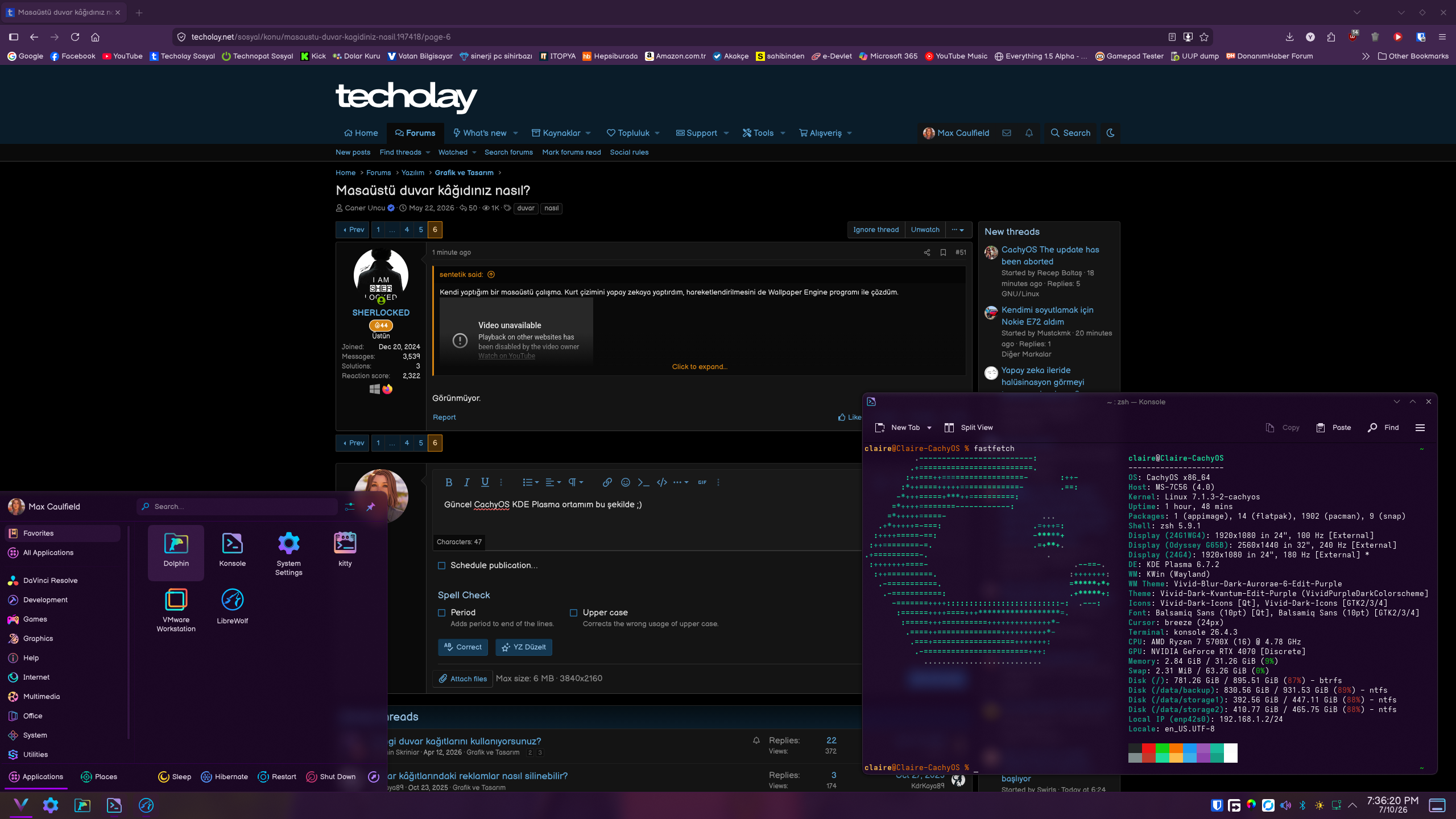The width and height of the screenshot is (1456, 819).
Task: Open the smilies picker in editor
Action: point(625,482)
